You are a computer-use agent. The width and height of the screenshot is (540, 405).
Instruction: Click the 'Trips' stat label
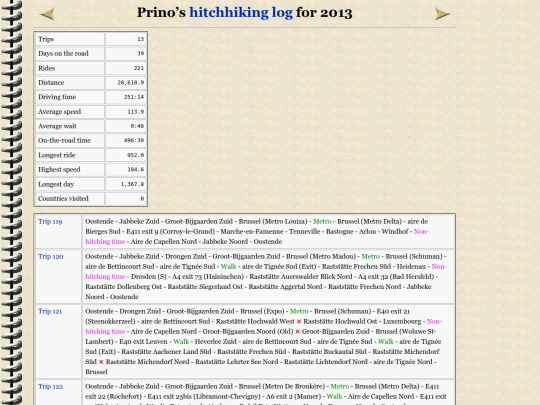46,39
